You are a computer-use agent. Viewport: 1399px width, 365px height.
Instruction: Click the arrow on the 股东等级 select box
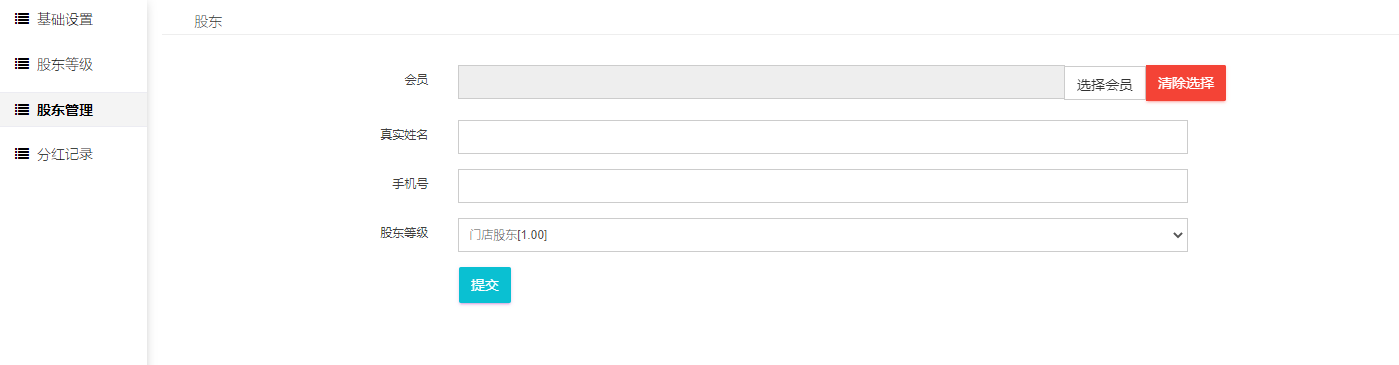pyautogui.click(x=1177, y=235)
